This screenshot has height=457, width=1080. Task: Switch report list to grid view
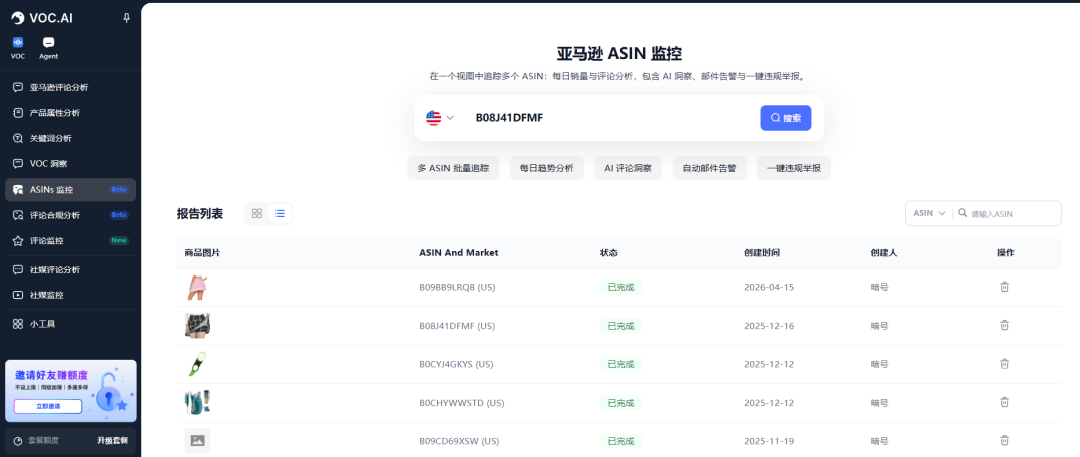(257, 213)
